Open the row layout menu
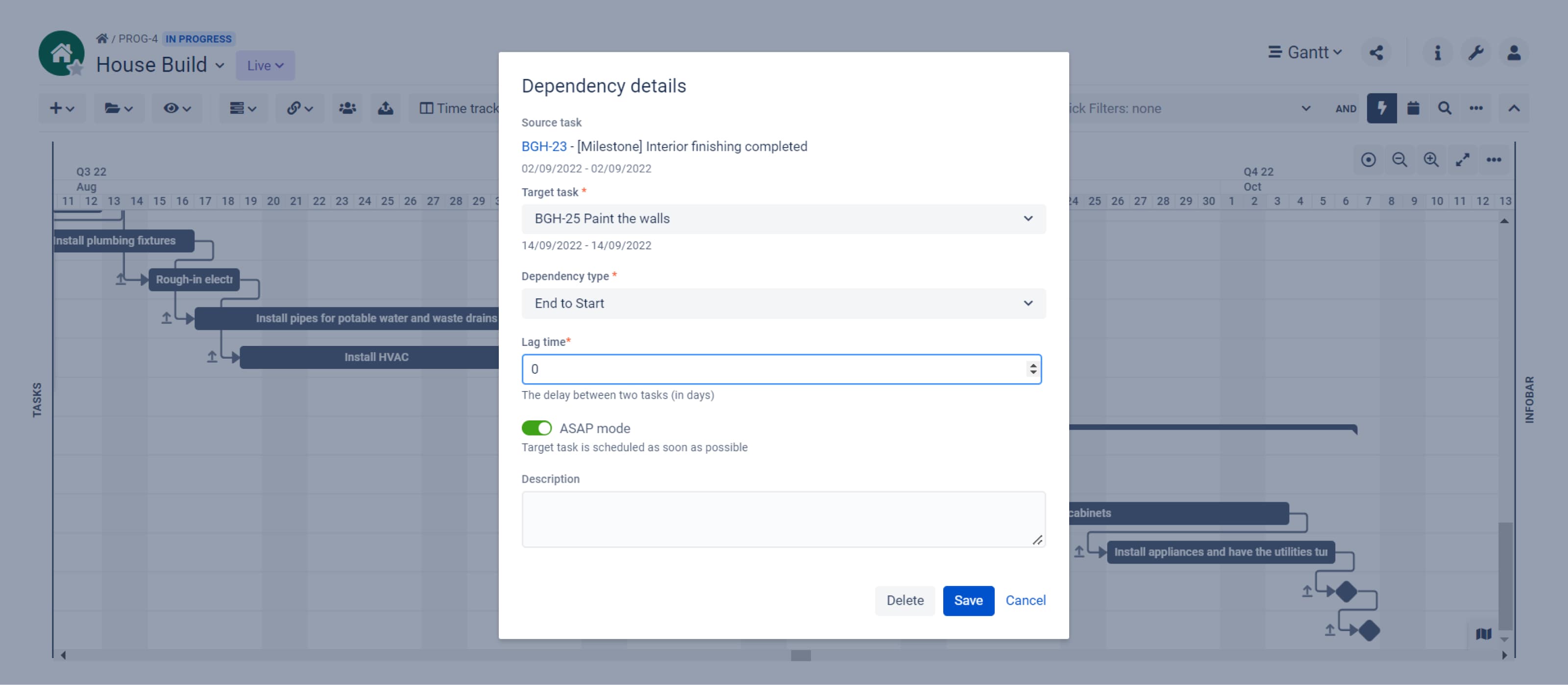Screen dimensions: 1568x685 point(244,108)
